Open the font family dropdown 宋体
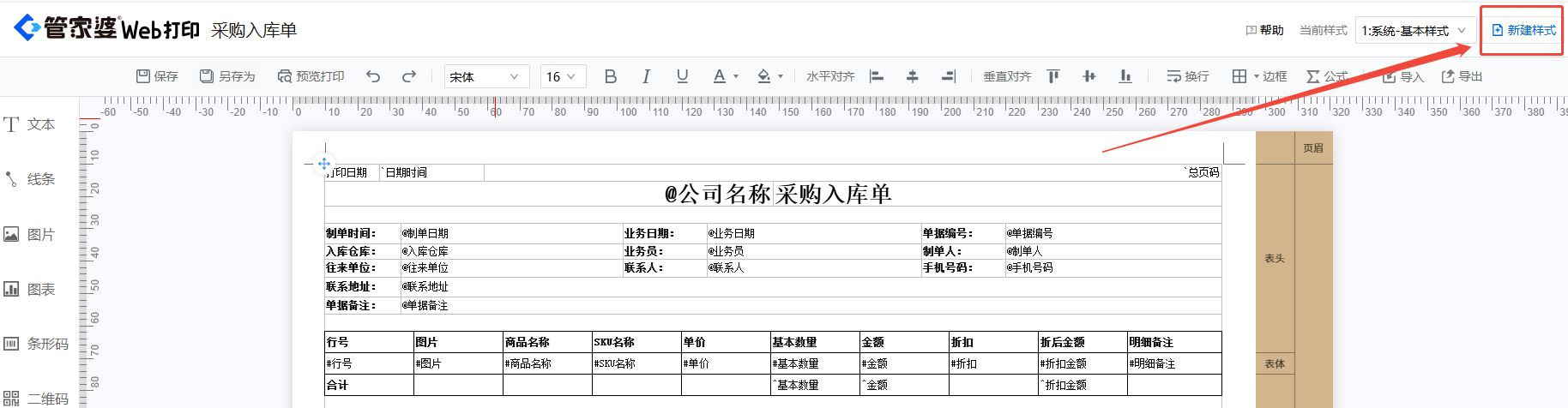 click(x=486, y=76)
